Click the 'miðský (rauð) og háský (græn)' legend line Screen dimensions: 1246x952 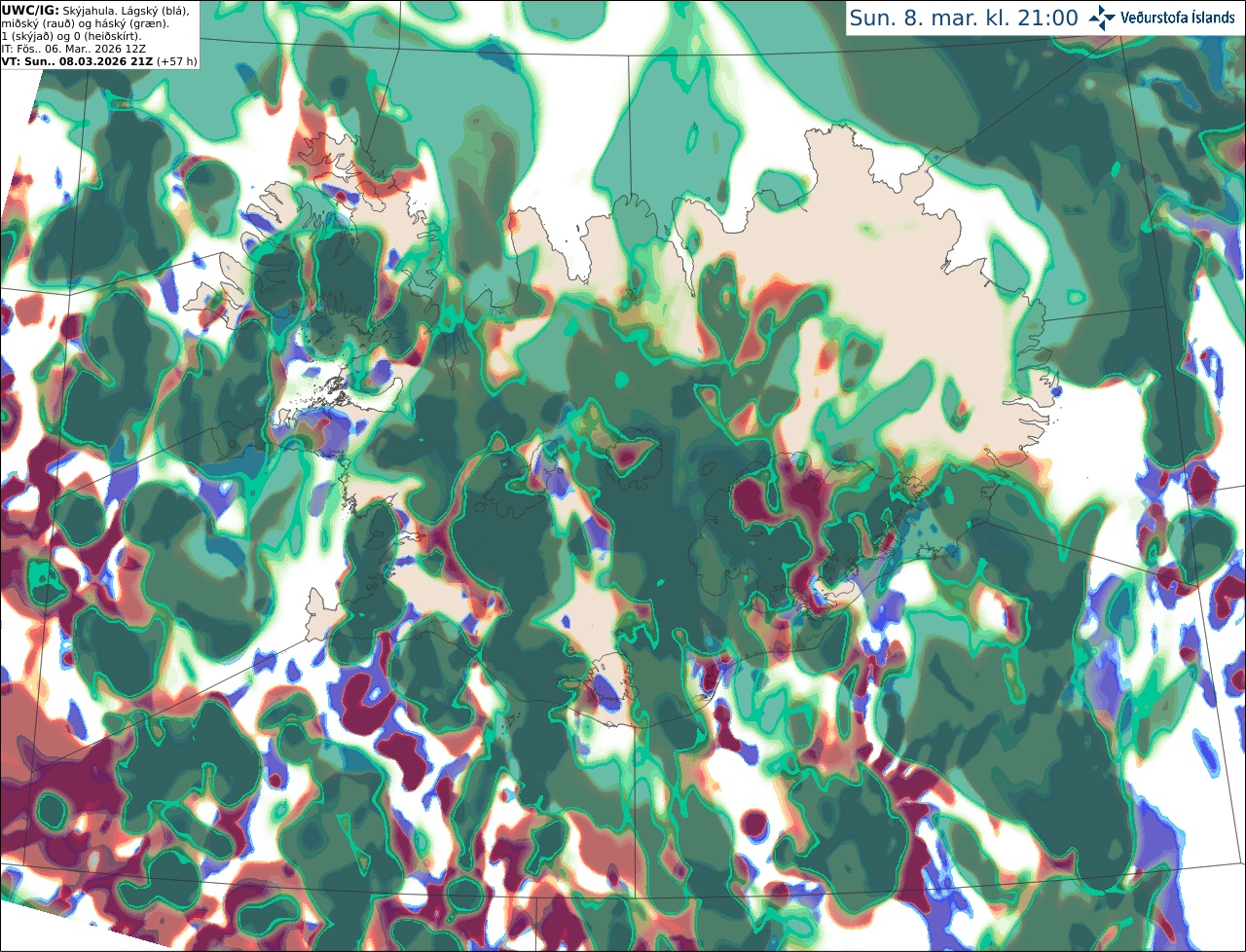[85, 22]
